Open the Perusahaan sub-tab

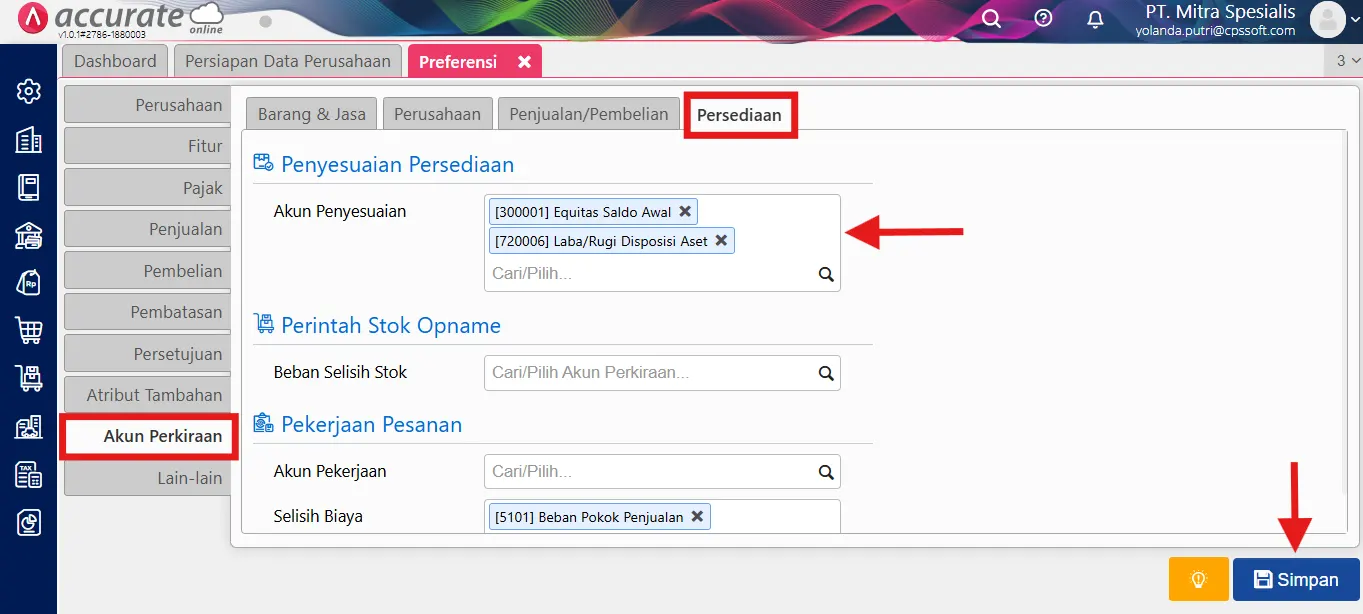(437, 114)
